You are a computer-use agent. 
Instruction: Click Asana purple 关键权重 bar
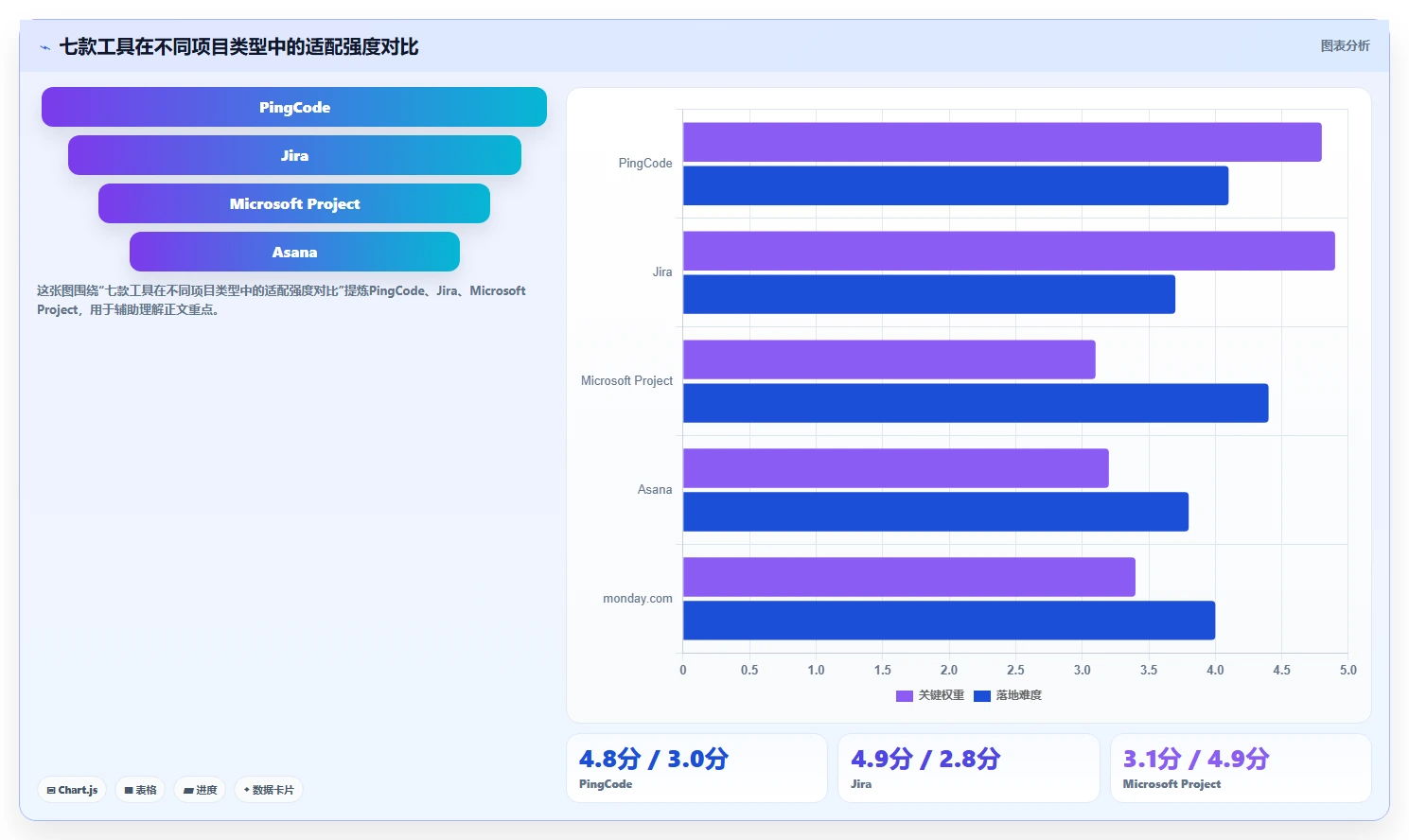click(x=896, y=468)
